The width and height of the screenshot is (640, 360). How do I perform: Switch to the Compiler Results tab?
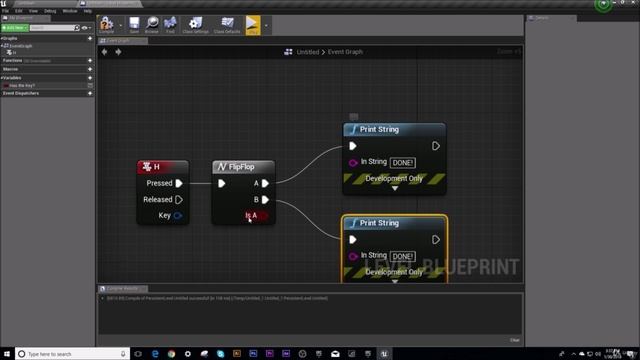pos(122,289)
